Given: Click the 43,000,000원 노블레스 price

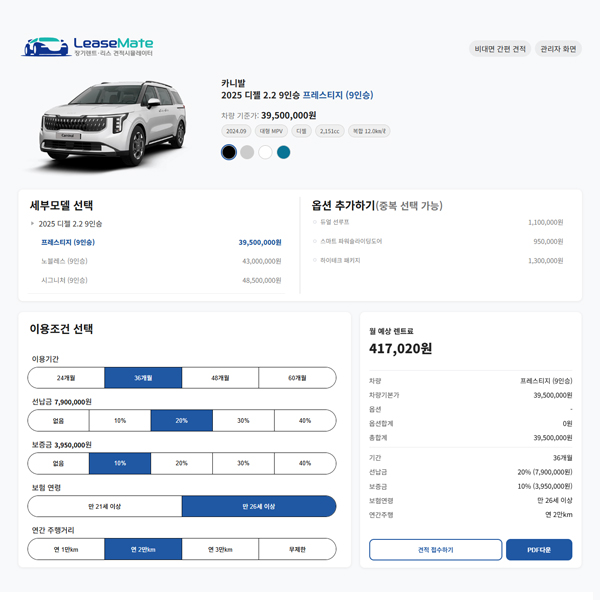Looking at the screenshot, I should [262, 261].
